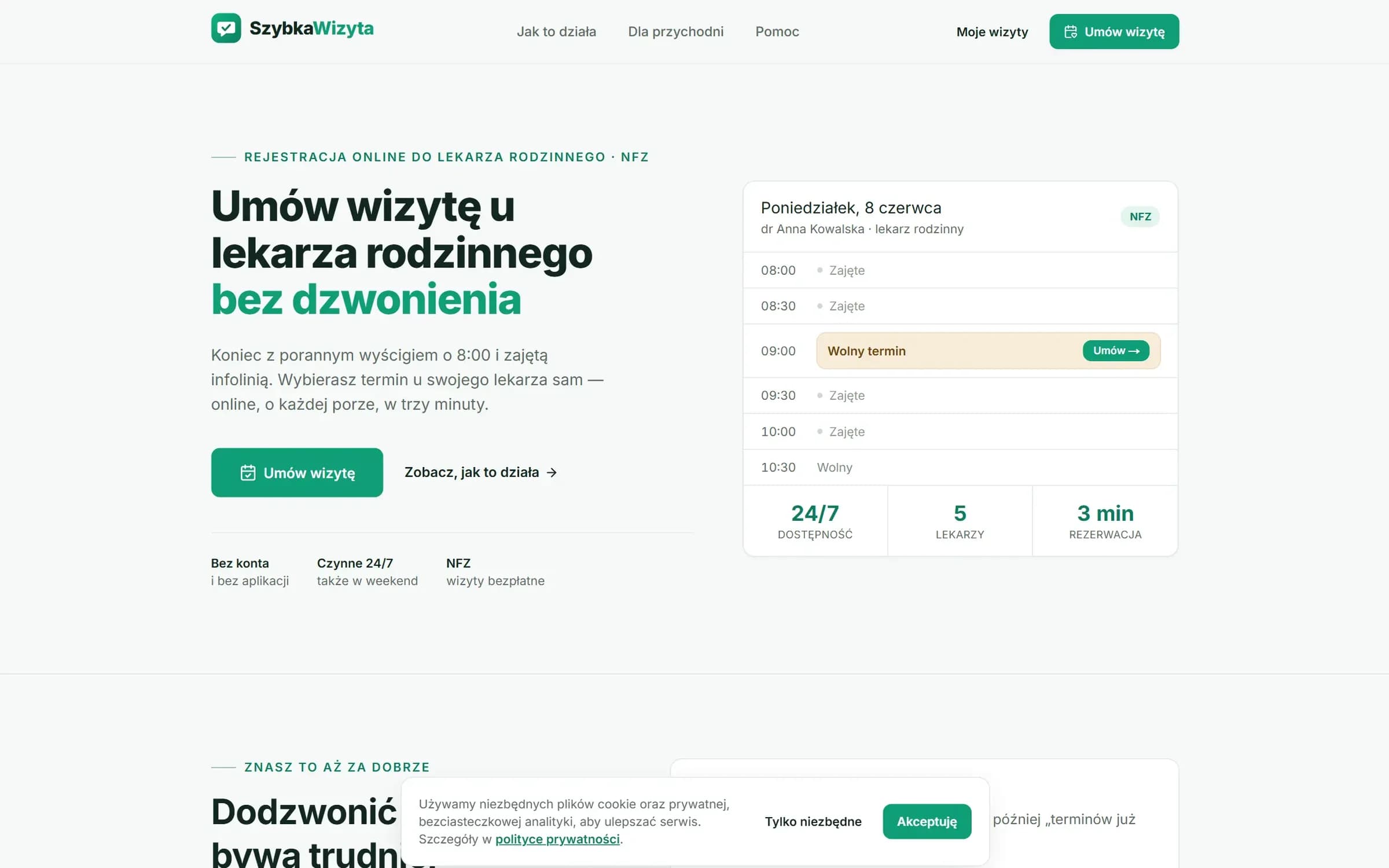
Task: Click the SzybkaWizyta logo icon
Action: 226,28
